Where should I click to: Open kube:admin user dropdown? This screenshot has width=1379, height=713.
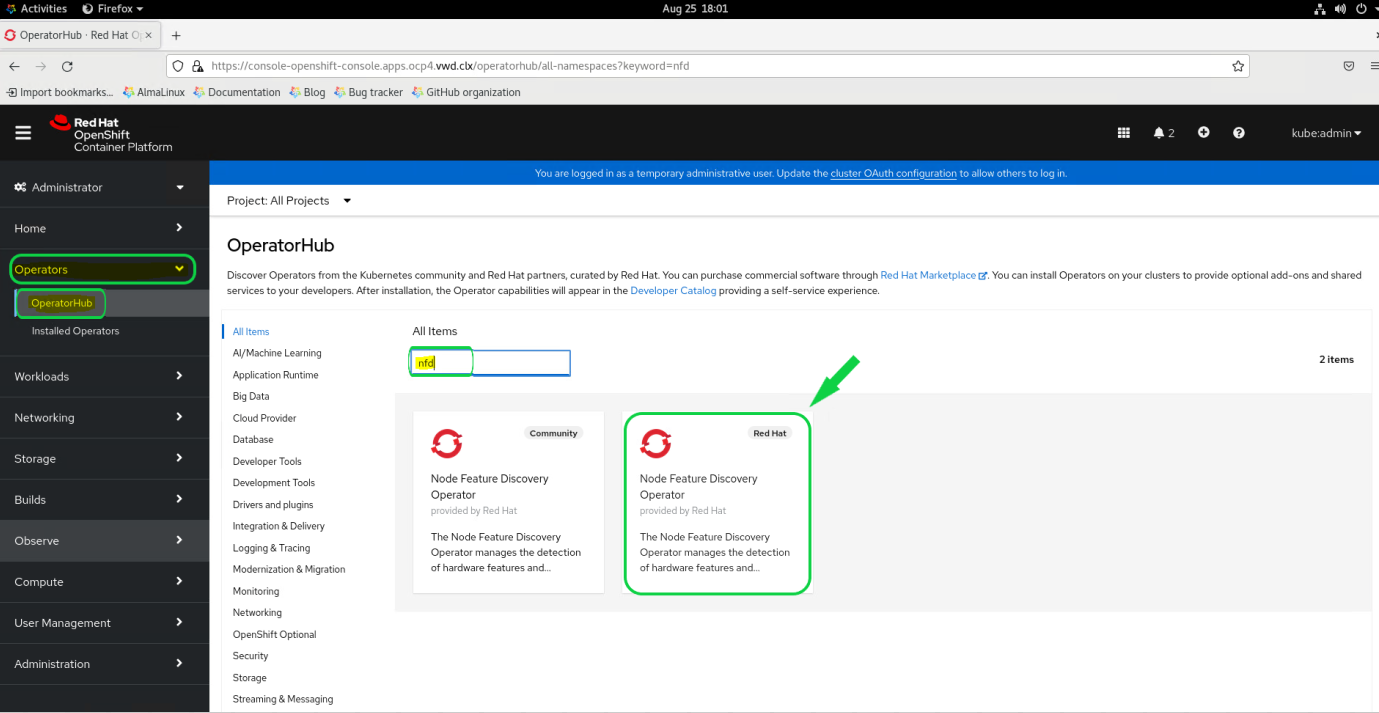point(1326,133)
